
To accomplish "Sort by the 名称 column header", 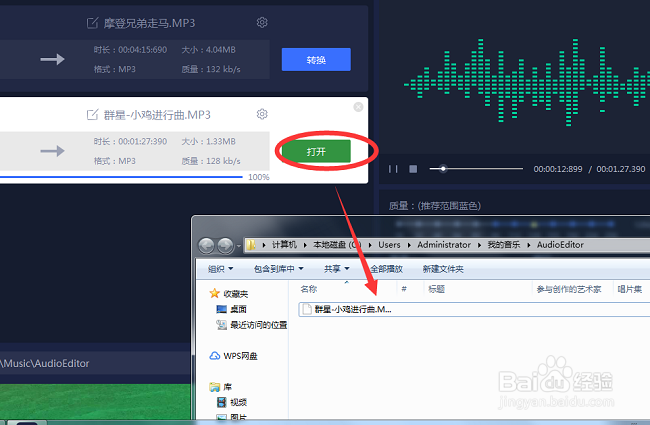I will tap(309, 289).
